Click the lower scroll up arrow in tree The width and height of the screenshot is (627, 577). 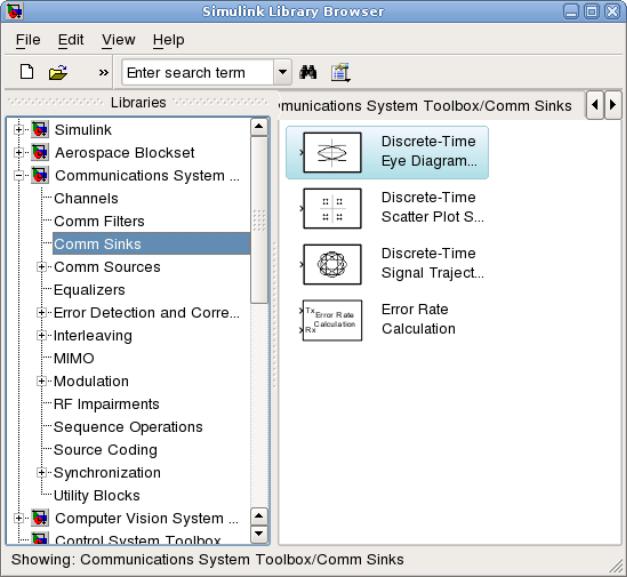pos(259,516)
